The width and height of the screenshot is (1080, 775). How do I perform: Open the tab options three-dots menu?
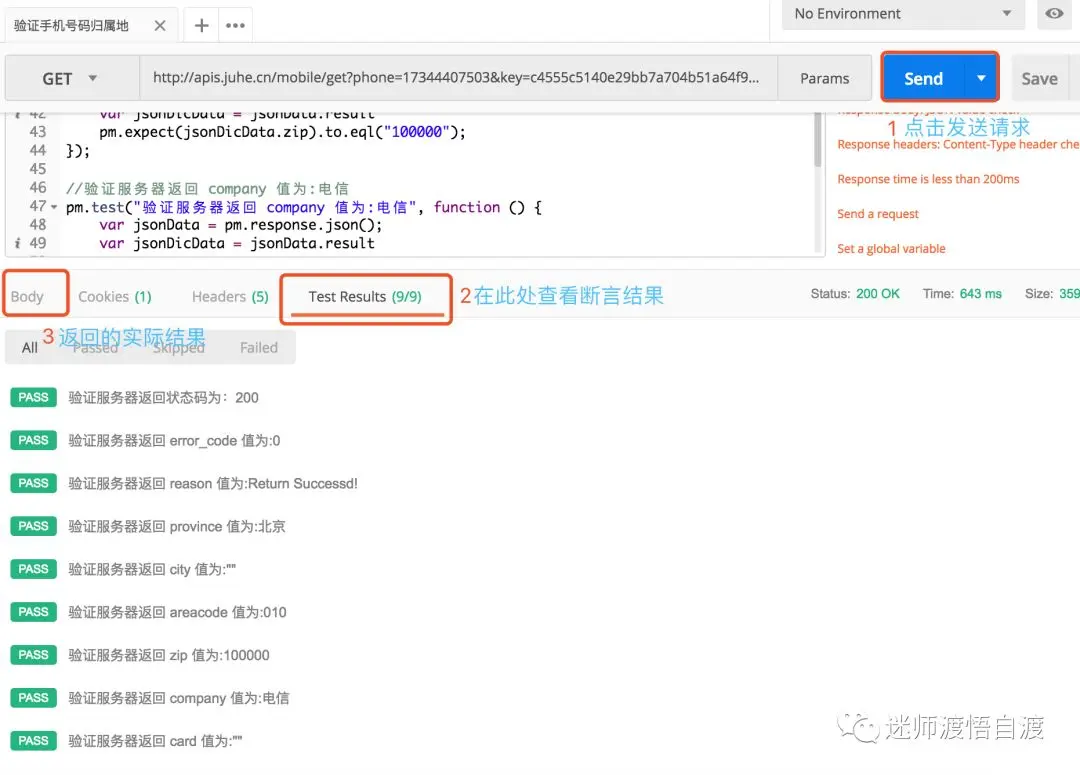point(236,25)
